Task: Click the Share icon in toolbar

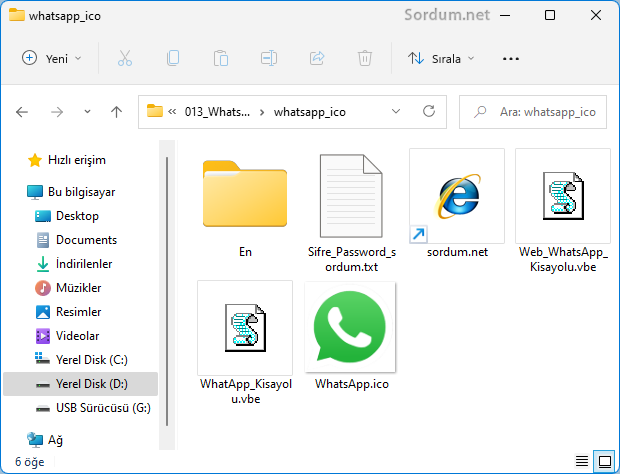Action: (317, 59)
